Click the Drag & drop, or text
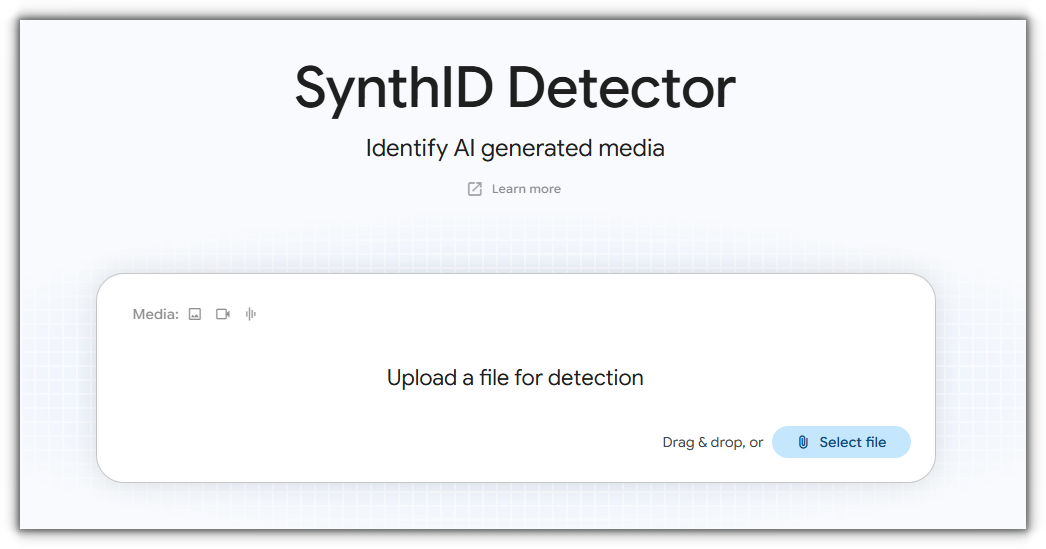 pos(712,442)
